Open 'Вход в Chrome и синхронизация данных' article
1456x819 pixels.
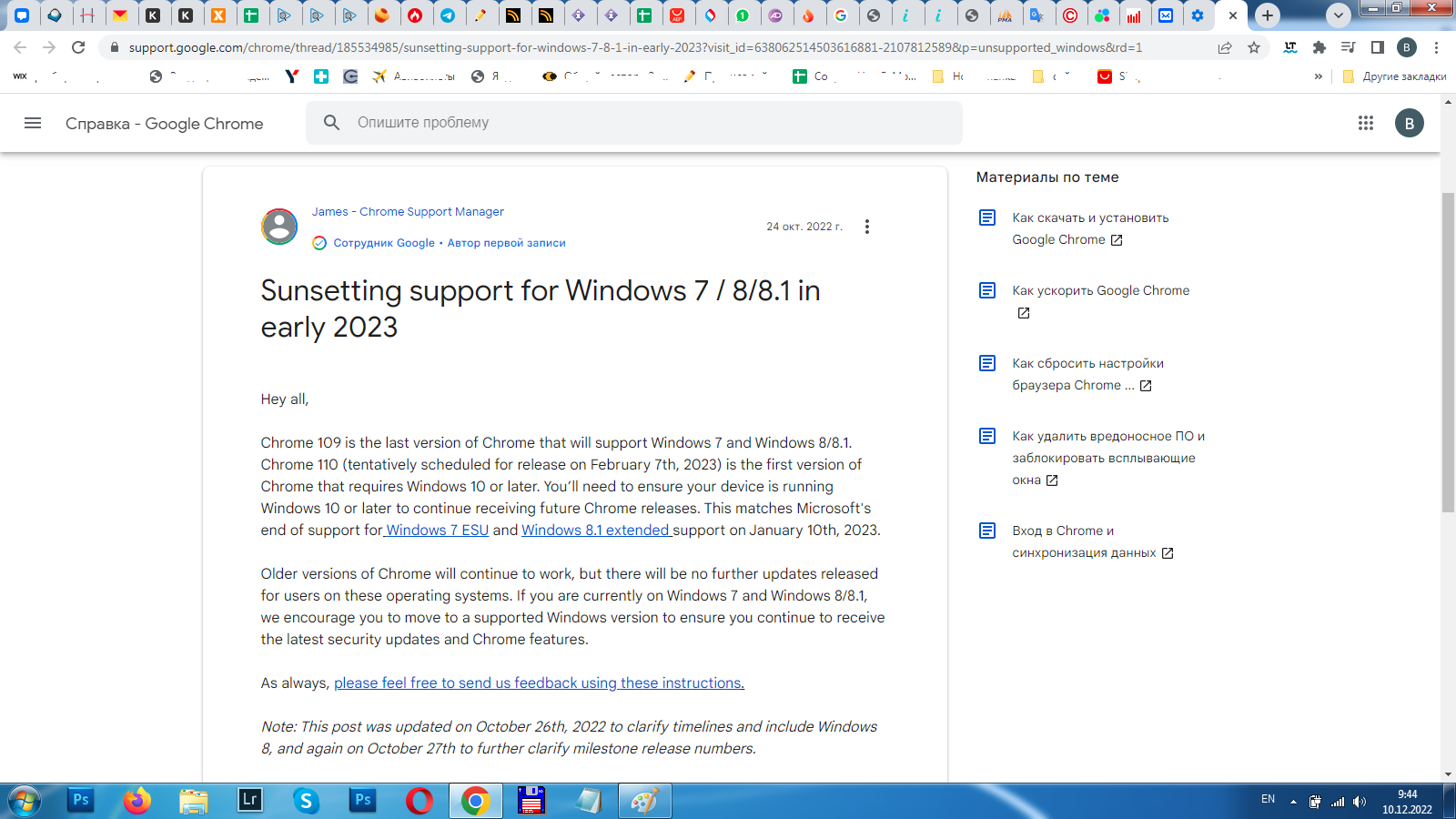tap(1092, 541)
